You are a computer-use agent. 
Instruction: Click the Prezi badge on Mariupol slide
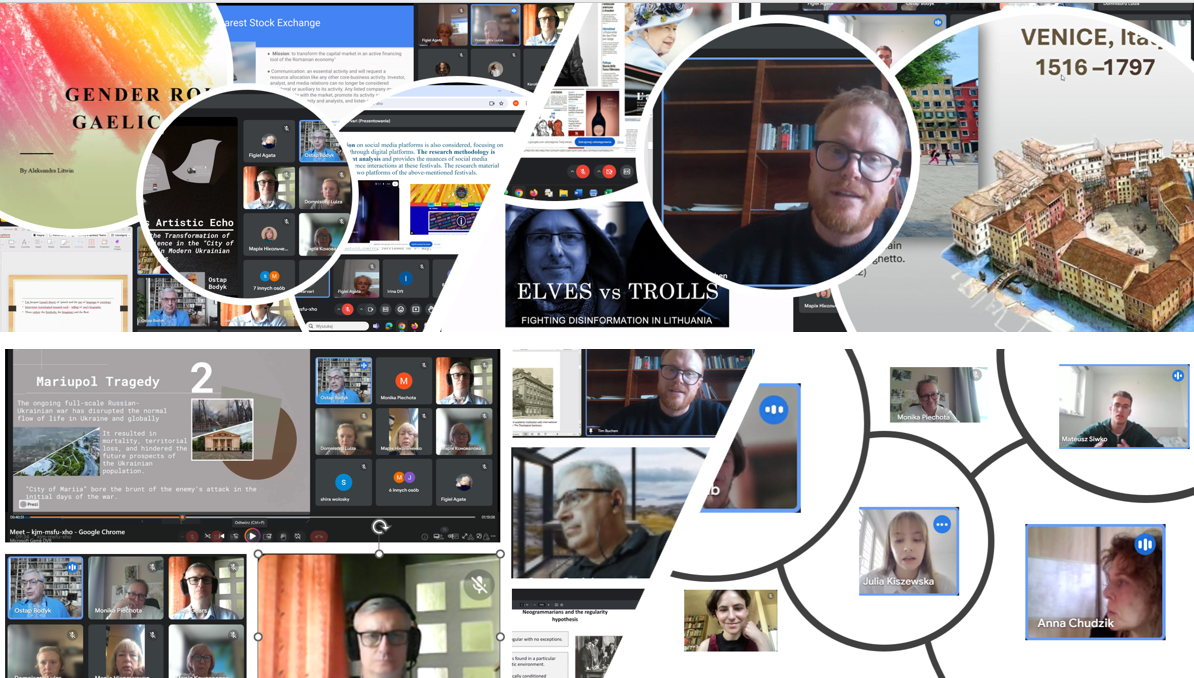point(28,504)
